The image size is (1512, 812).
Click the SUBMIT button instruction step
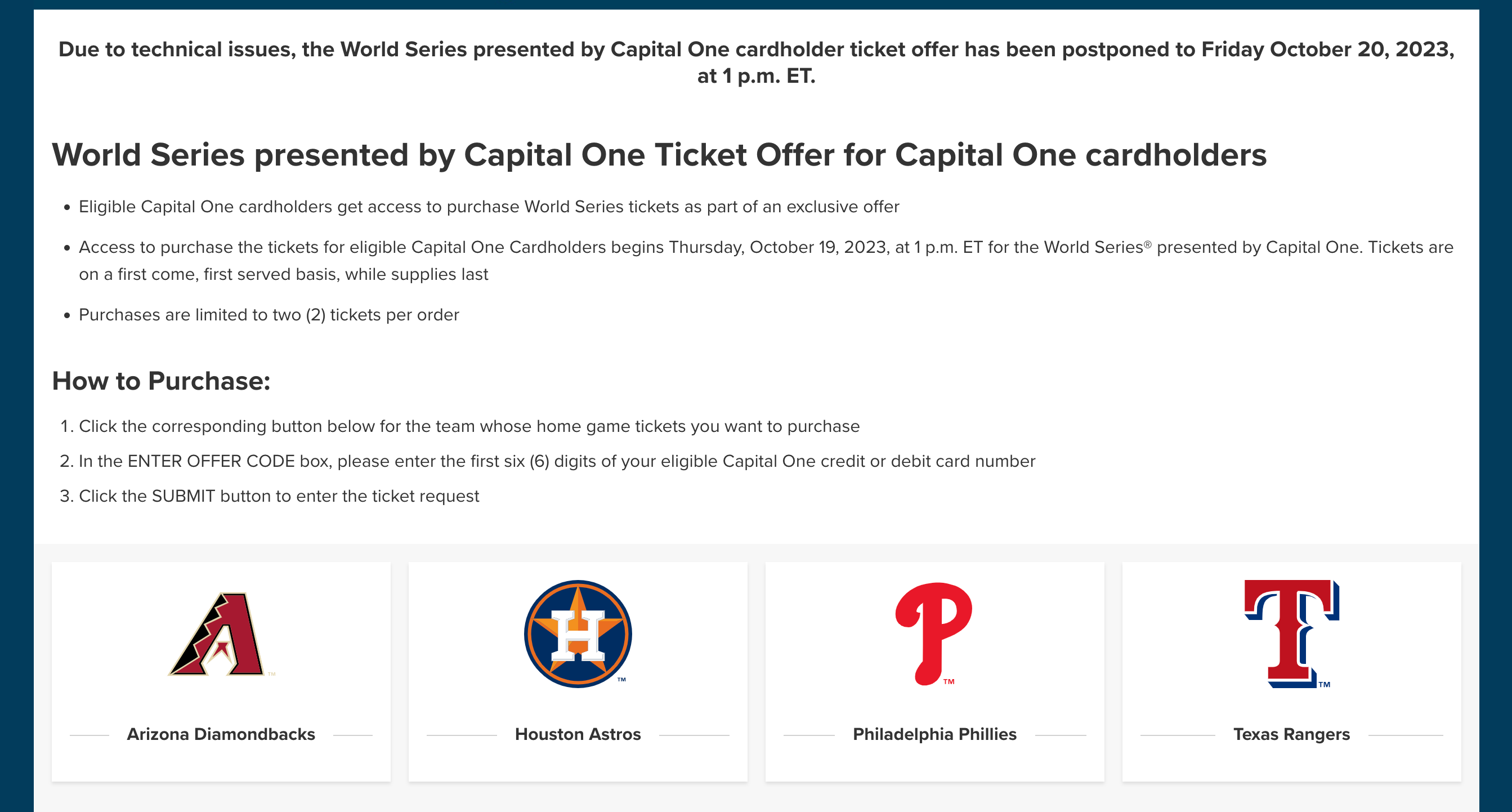(x=279, y=496)
